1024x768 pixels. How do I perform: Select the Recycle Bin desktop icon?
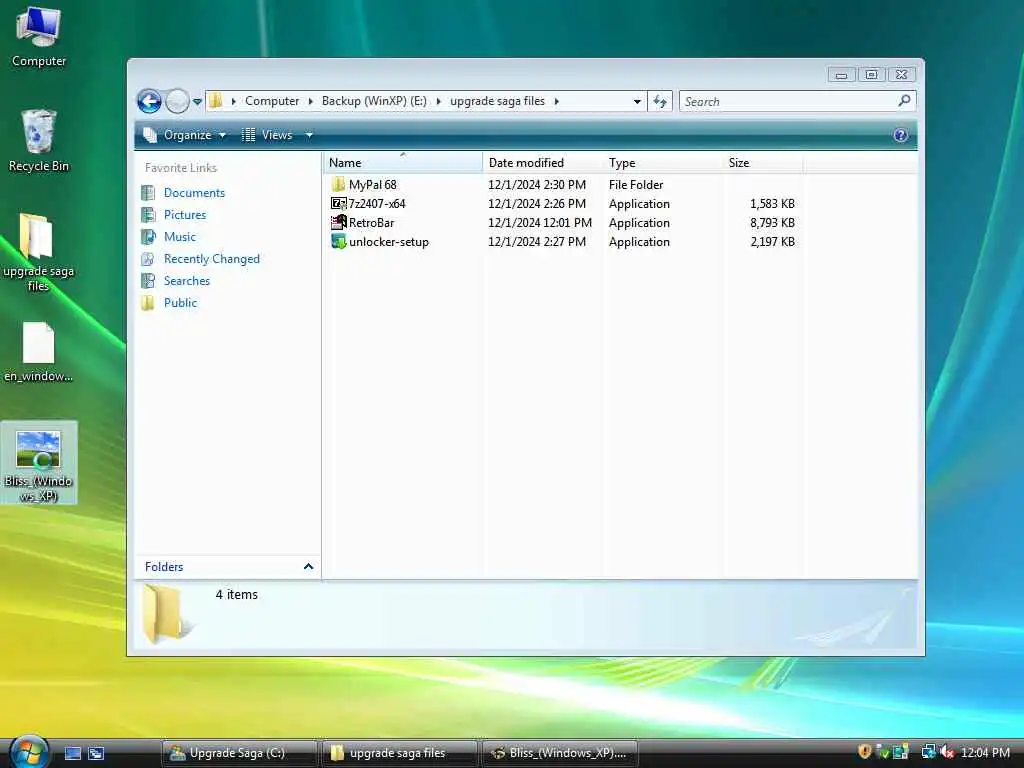[39, 140]
